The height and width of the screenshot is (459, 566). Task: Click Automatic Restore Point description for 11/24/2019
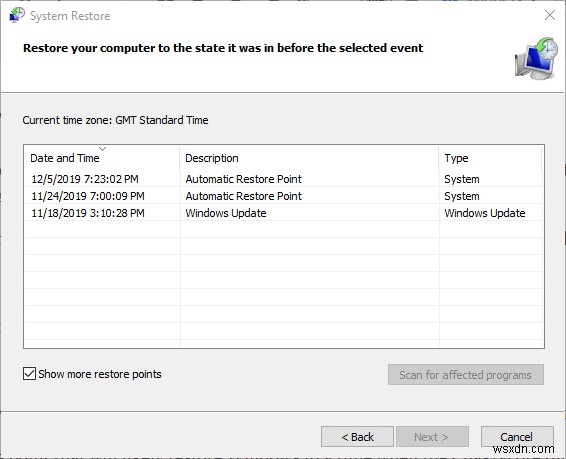point(243,196)
